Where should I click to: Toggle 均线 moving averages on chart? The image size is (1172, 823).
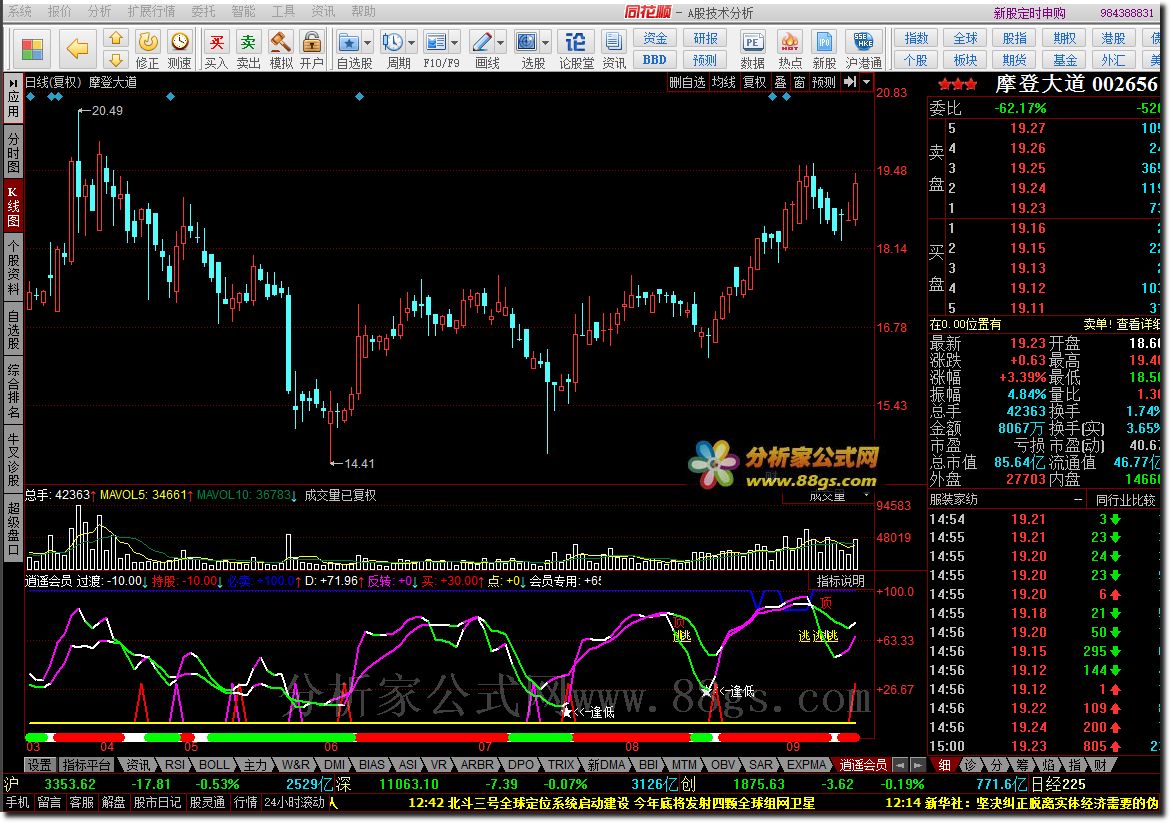(x=724, y=82)
